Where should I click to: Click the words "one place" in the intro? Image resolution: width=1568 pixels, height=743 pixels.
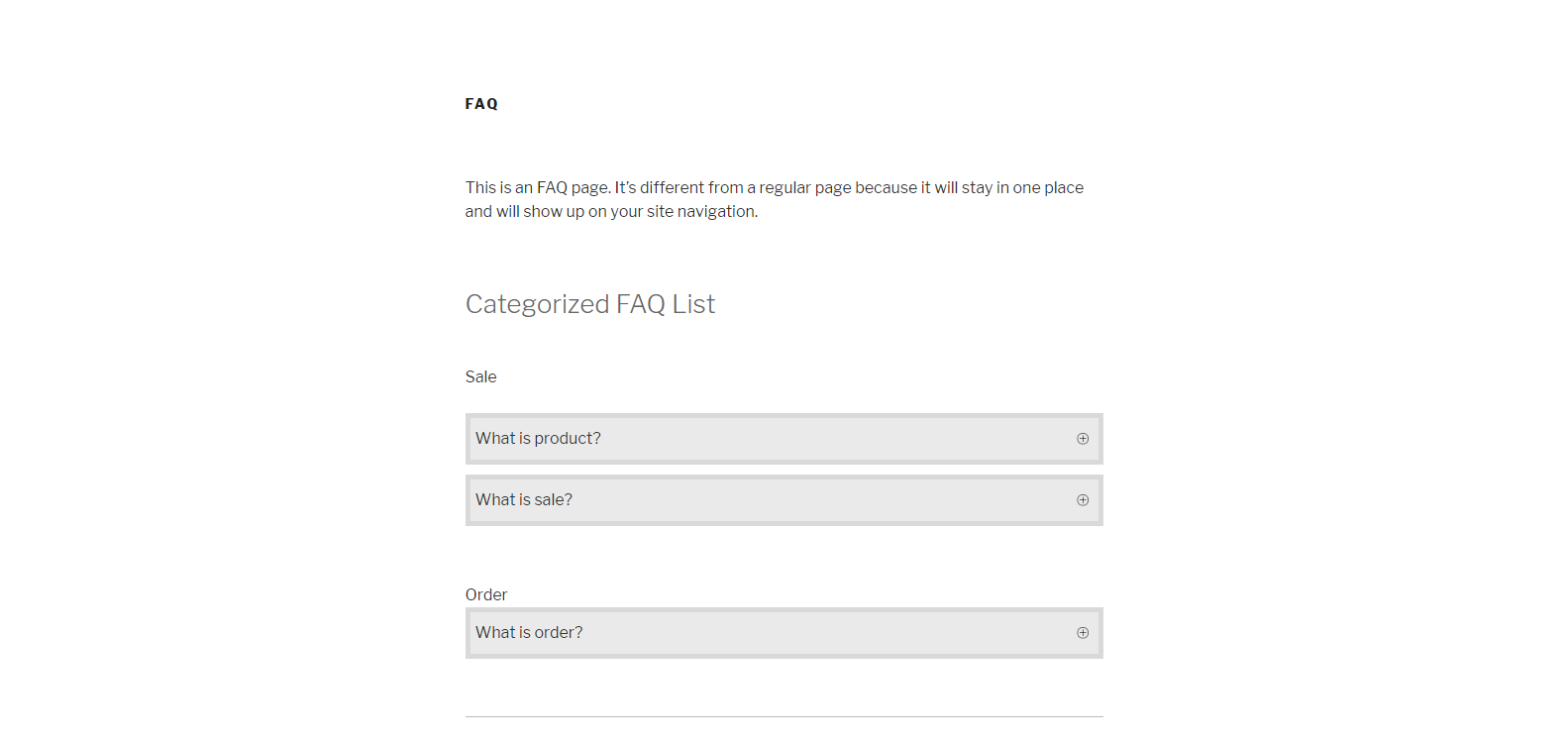click(1048, 188)
